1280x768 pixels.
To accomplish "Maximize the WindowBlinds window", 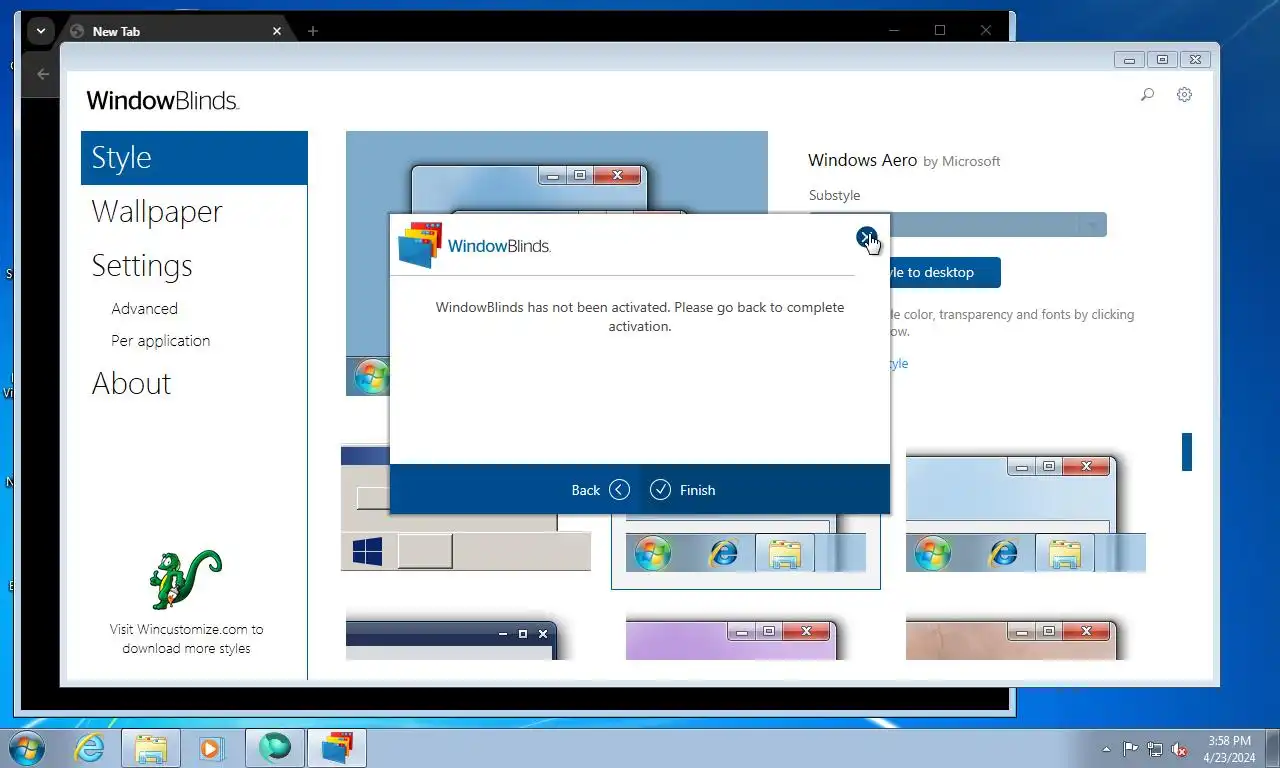I will (1162, 60).
